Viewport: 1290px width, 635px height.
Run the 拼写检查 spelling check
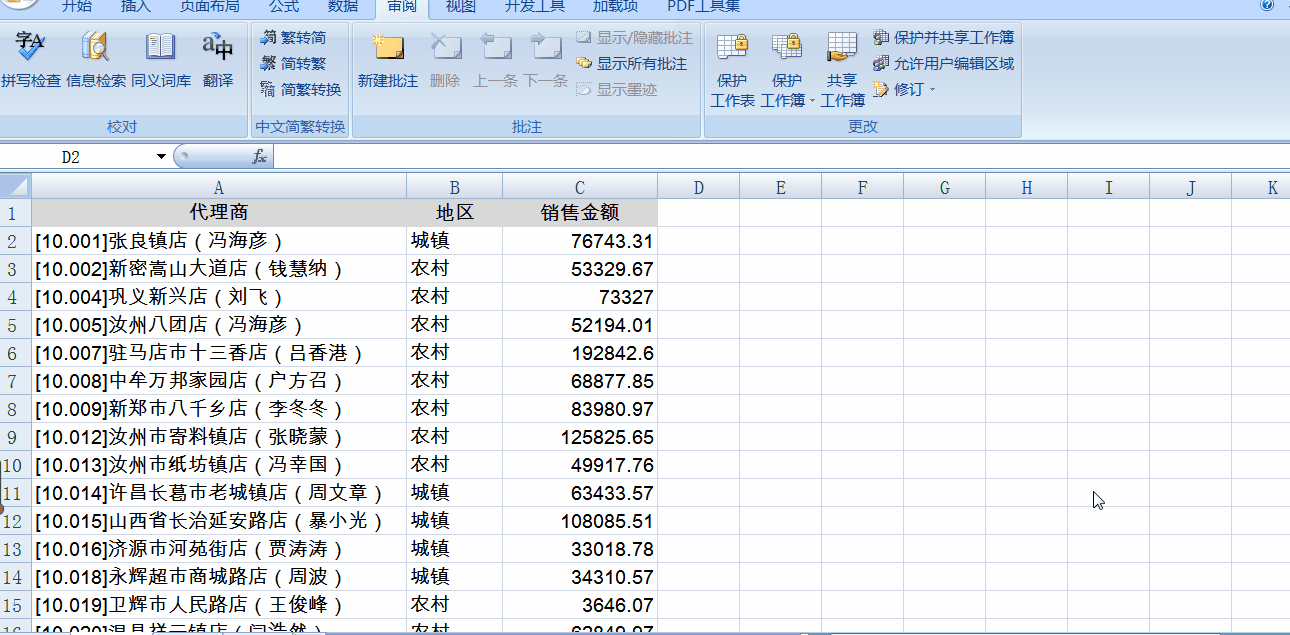click(x=30, y=60)
